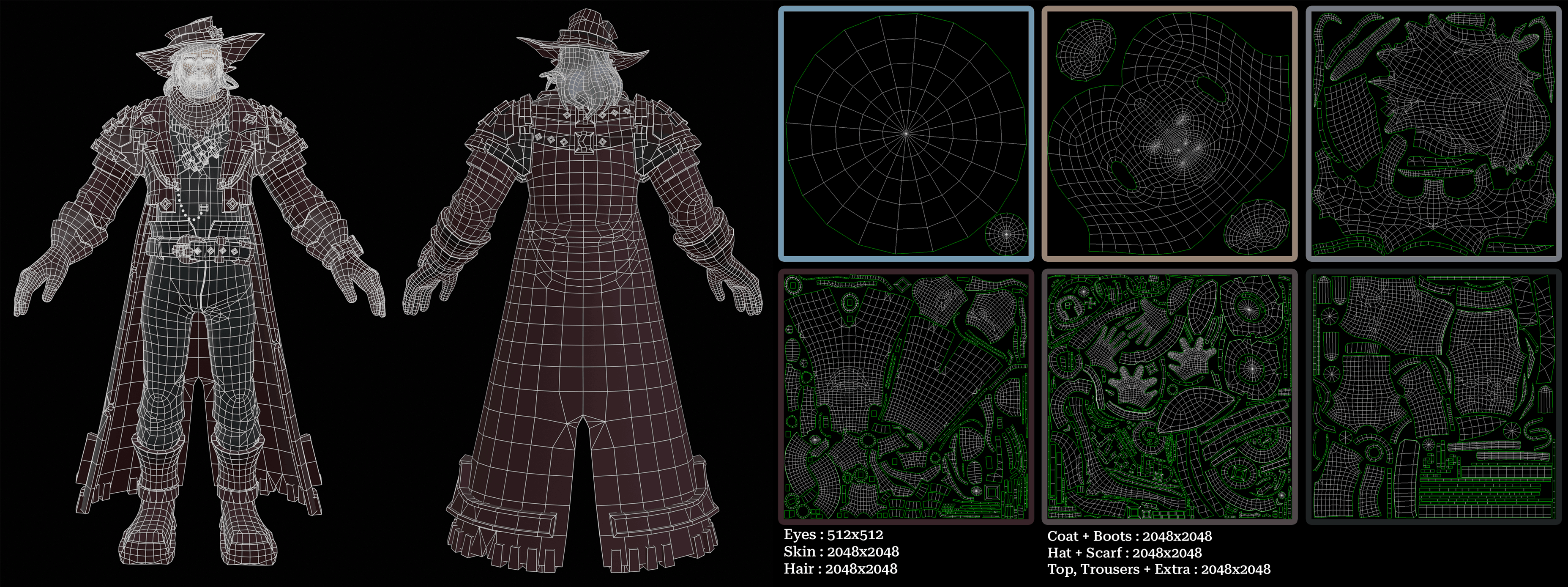
Task: Open the dark-green-bordered Top, Trousers UV layout
Action: [x=1433, y=397]
